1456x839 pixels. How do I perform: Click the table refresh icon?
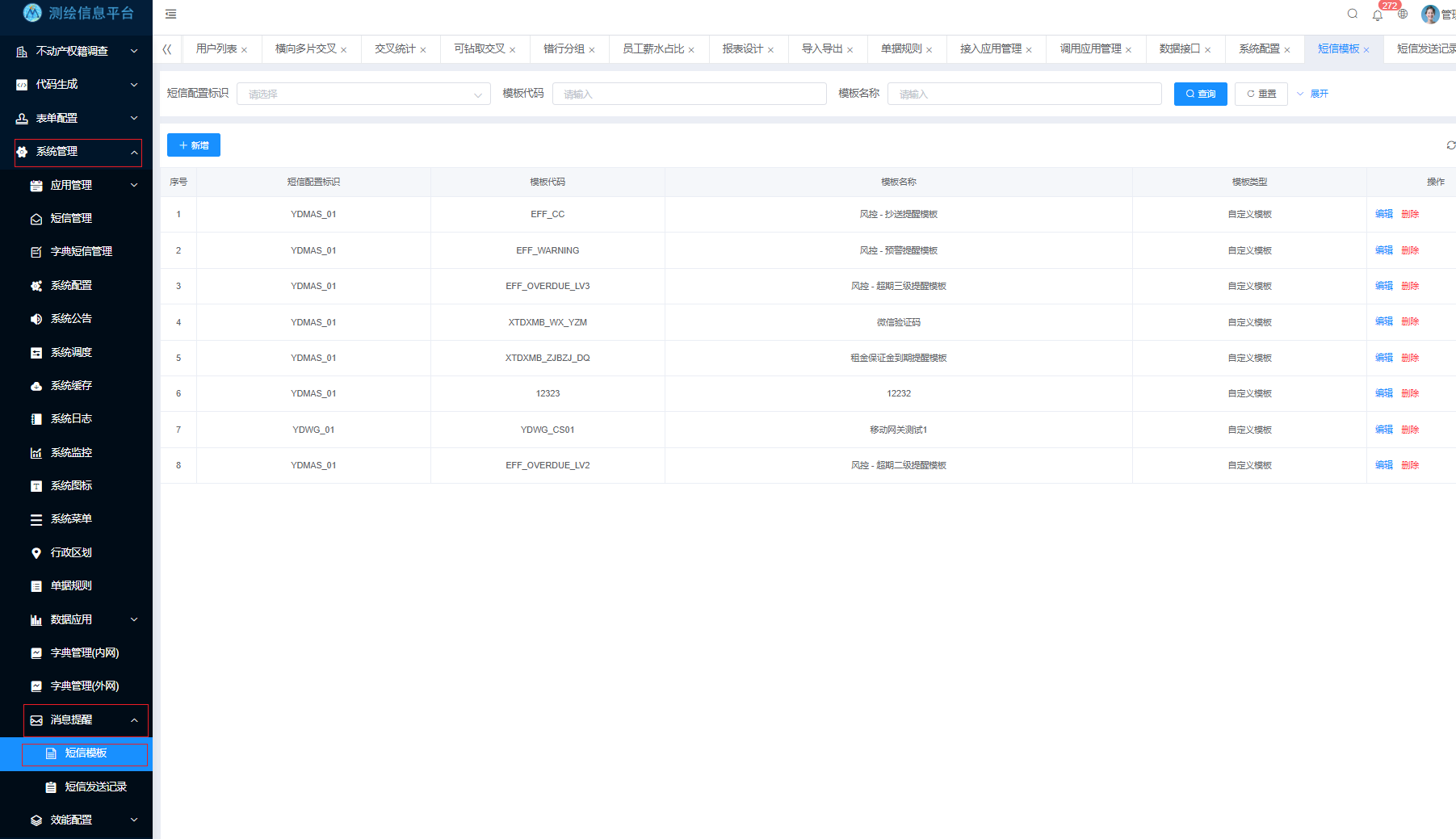[x=1450, y=145]
